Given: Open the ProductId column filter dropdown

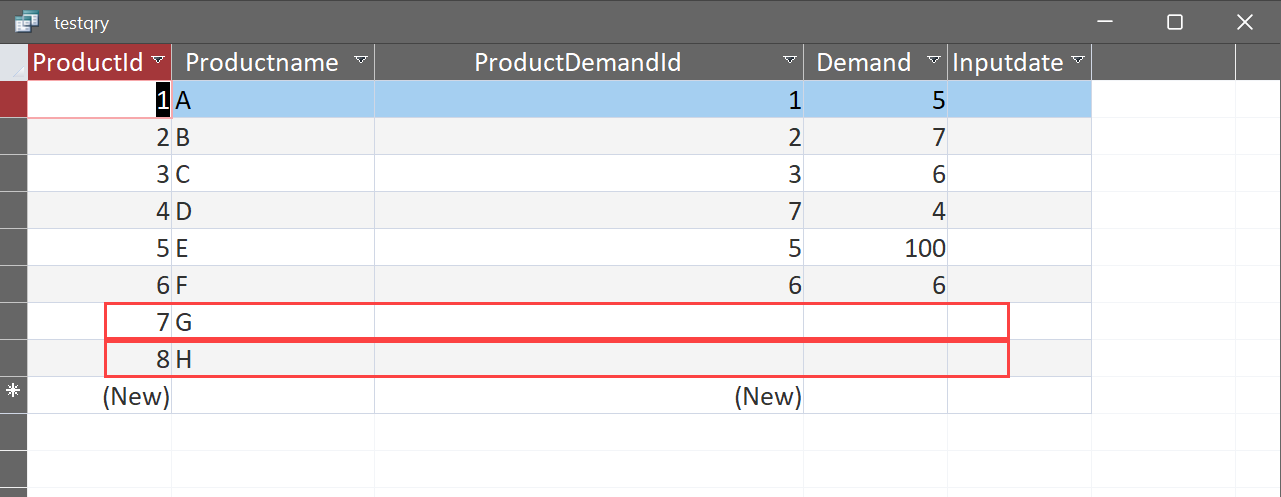Looking at the screenshot, I should [x=158, y=62].
